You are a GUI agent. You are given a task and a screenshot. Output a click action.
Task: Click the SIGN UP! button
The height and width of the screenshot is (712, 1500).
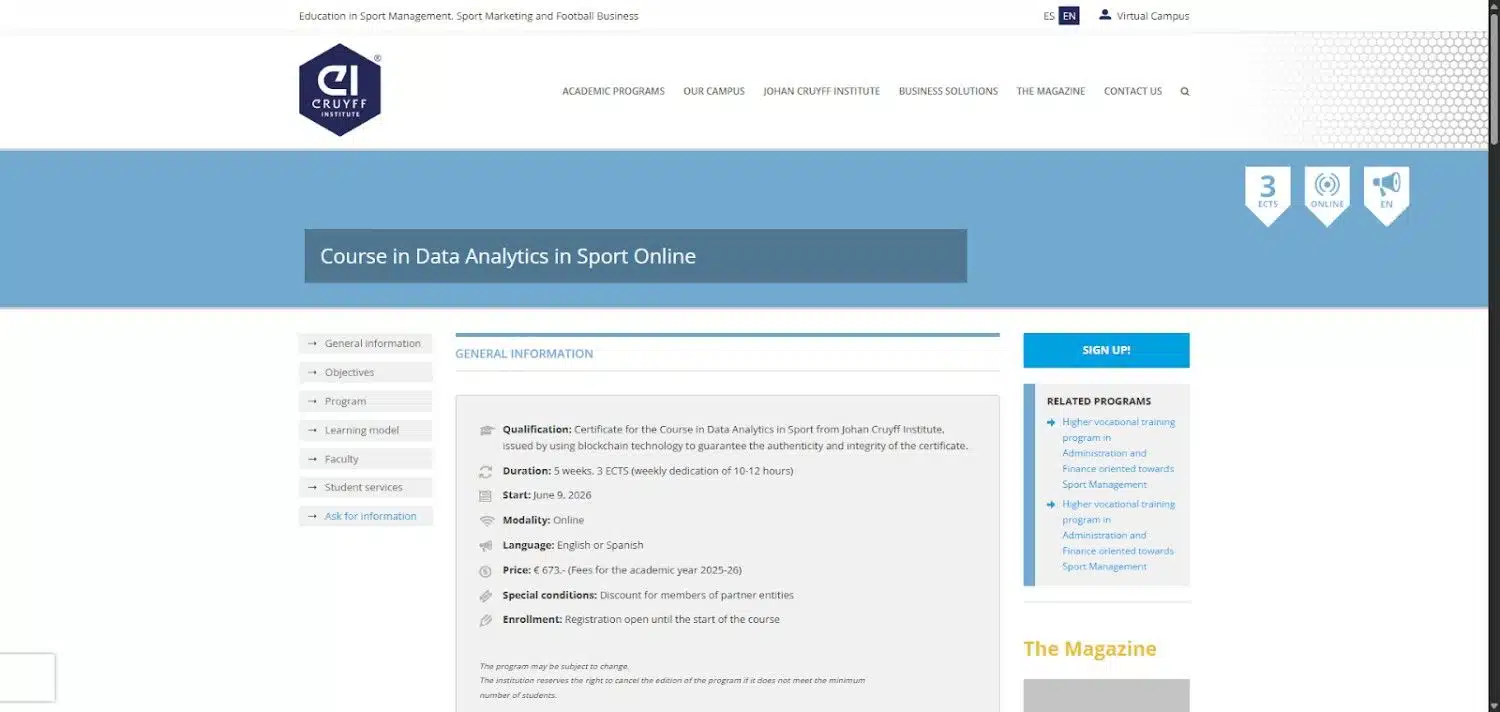1106,350
